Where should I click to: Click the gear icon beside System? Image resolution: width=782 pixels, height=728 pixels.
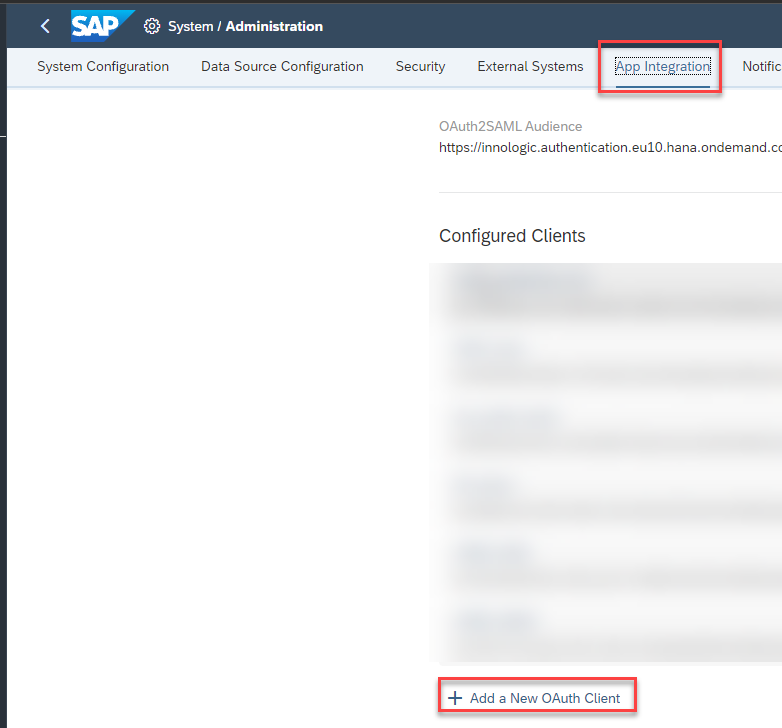[152, 26]
